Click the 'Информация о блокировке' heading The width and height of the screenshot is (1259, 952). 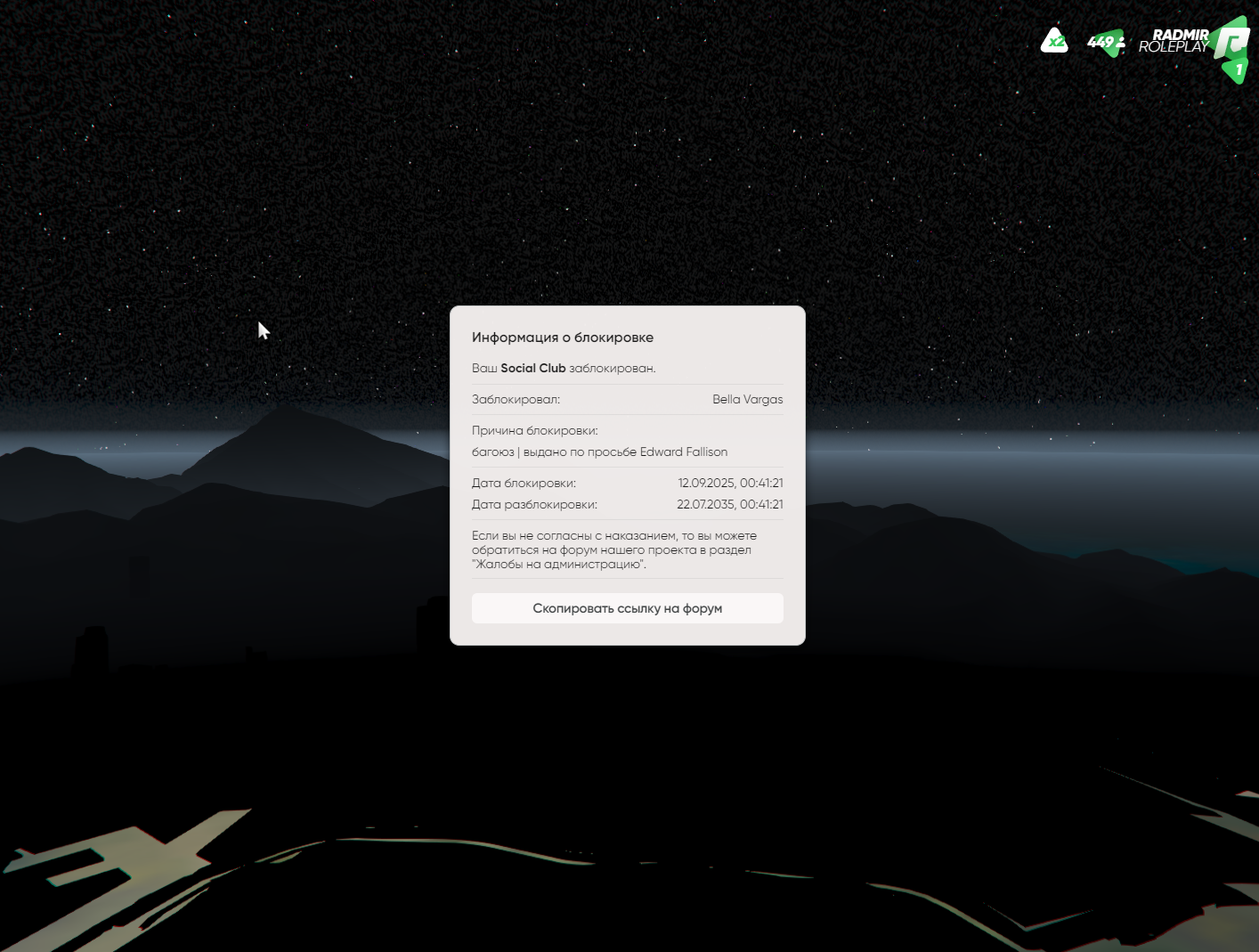pyautogui.click(x=563, y=338)
